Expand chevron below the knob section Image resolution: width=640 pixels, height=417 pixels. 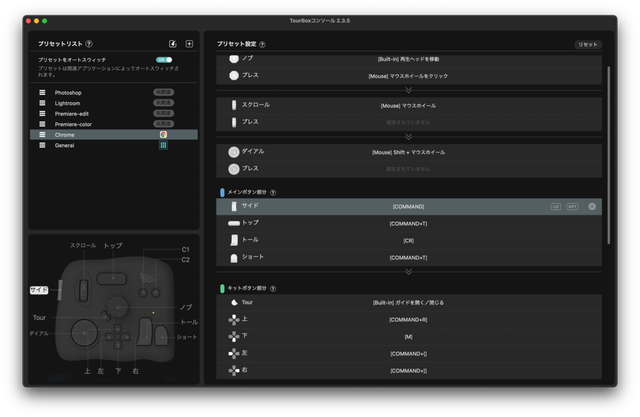click(409, 90)
